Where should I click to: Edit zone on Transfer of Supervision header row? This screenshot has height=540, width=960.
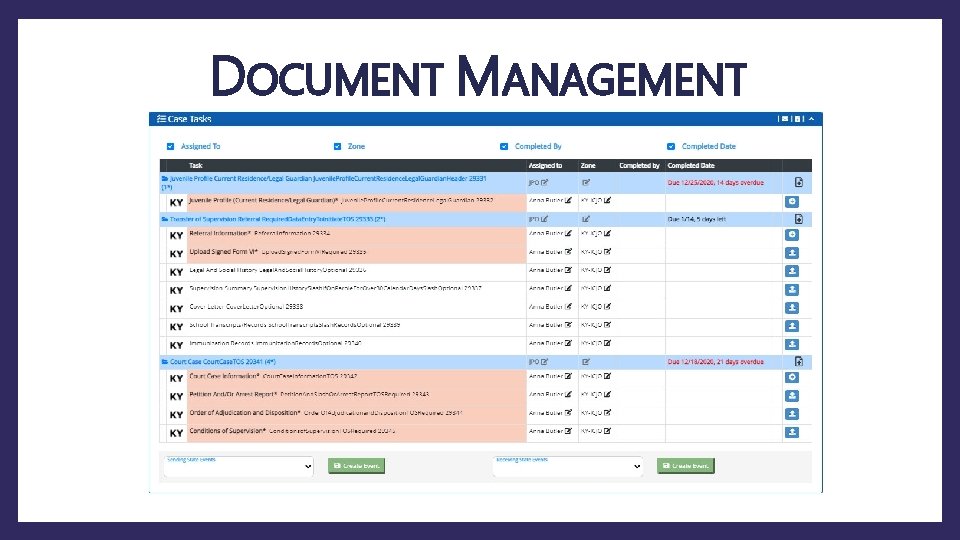[586, 219]
